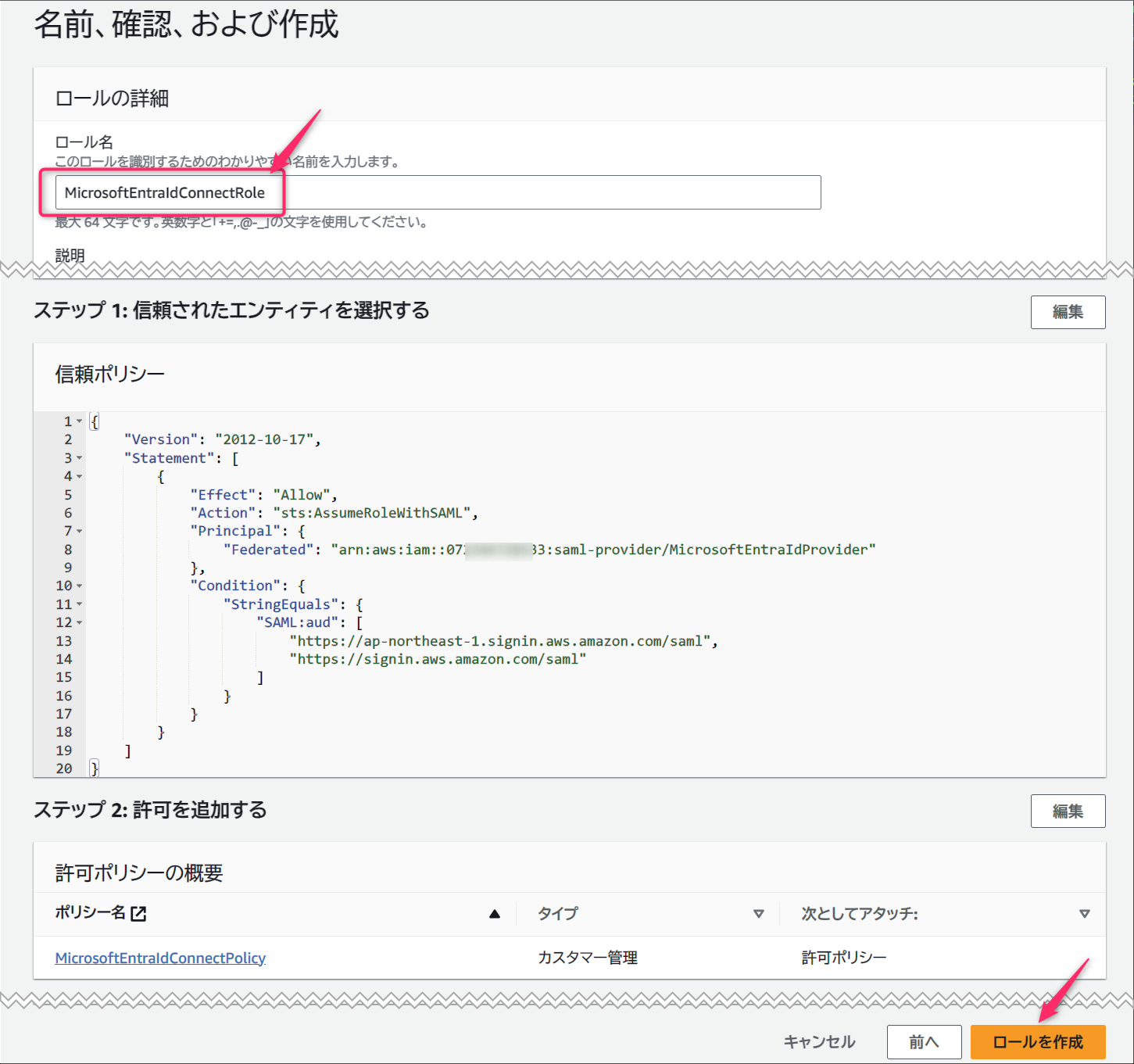1134x1064 pixels.
Task: Collapse code fold arrow on line 11
Action: tap(79, 604)
